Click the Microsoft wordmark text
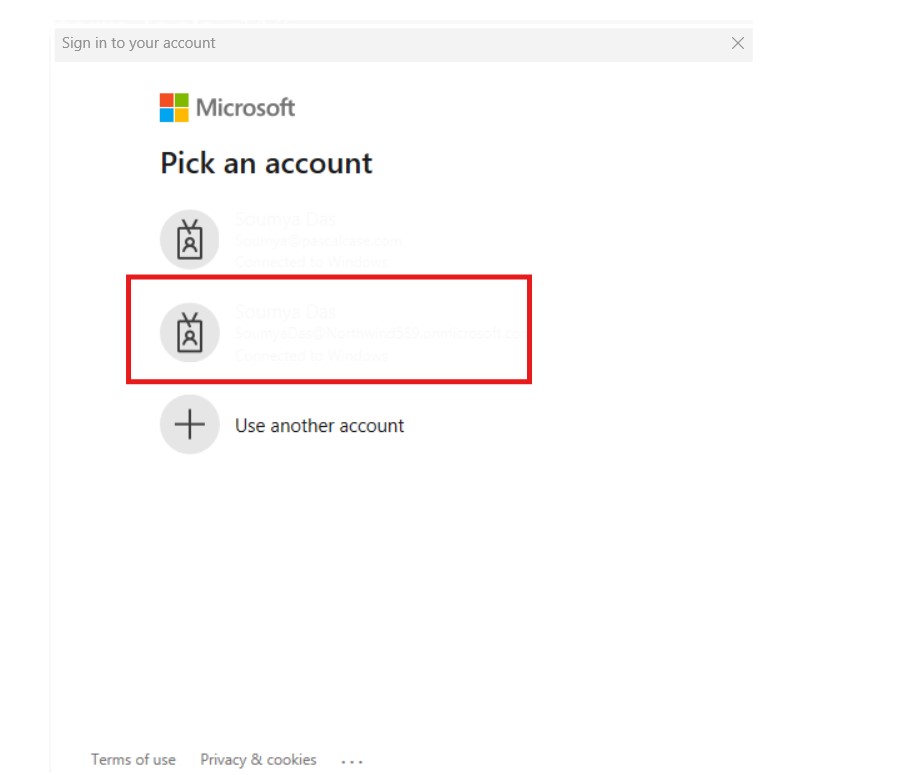This screenshot has height=775, width=911. [x=245, y=108]
